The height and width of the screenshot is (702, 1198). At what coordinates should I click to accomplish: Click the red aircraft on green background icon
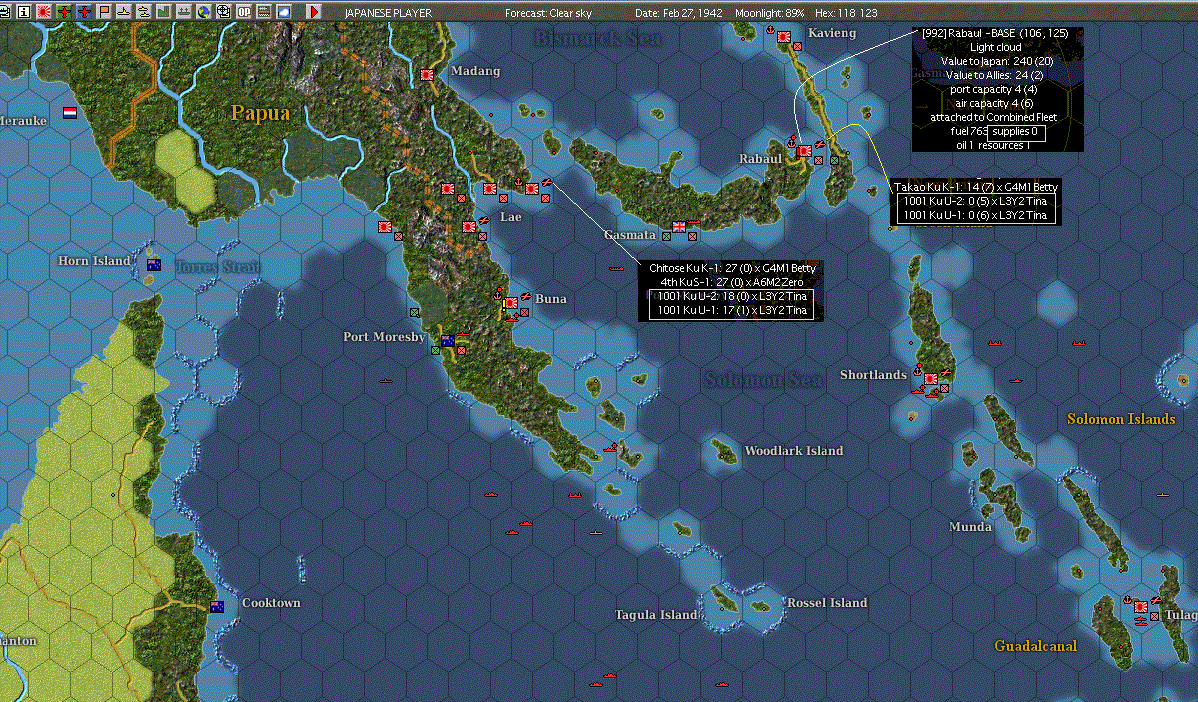tap(63, 11)
